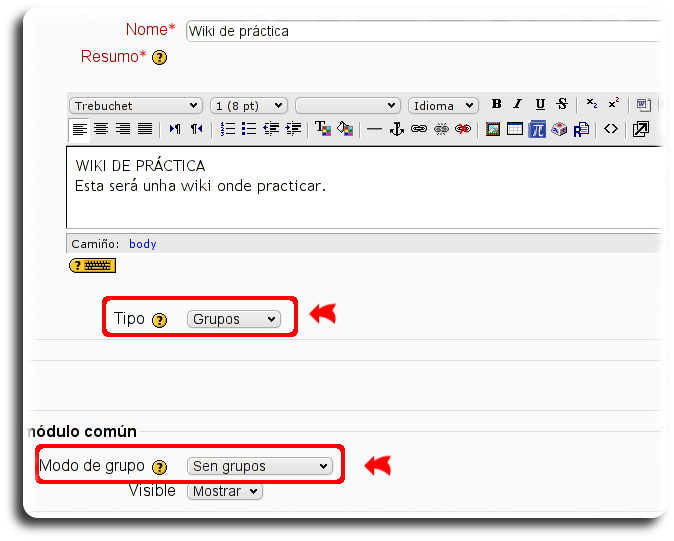The width and height of the screenshot is (674, 541).
Task: Open search and replace tool
Action: tap(581, 129)
